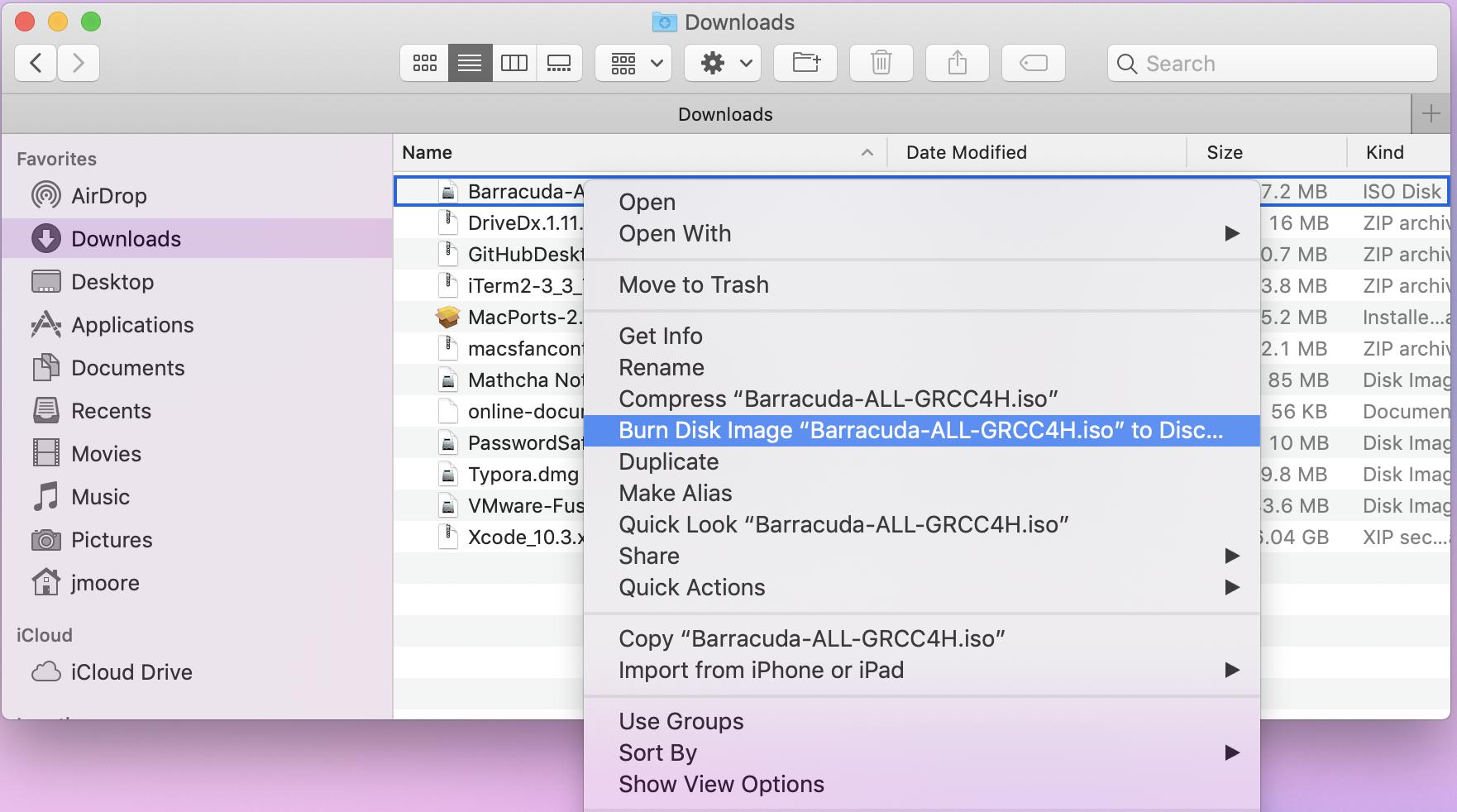This screenshot has height=812, width=1457.
Task: Select the GitHubDesktop file row
Action: point(490,255)
